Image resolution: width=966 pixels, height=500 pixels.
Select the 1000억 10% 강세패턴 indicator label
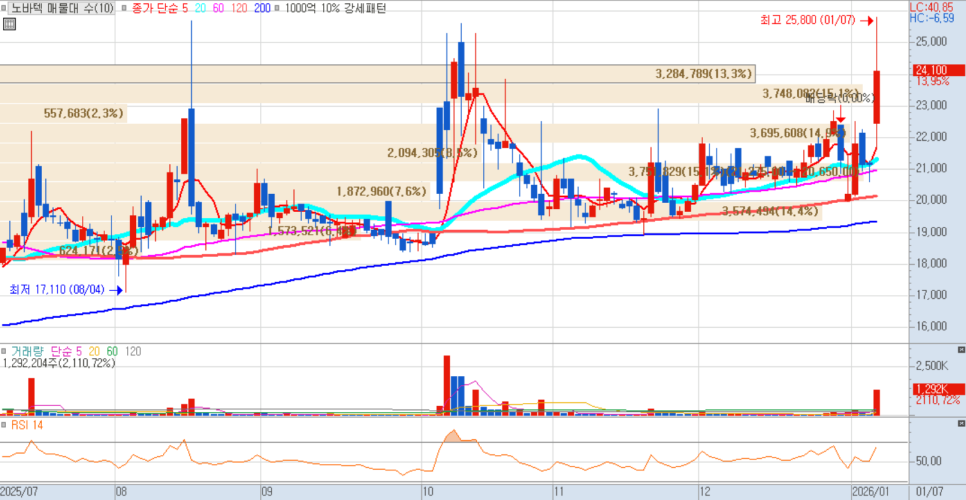[330, 8]
